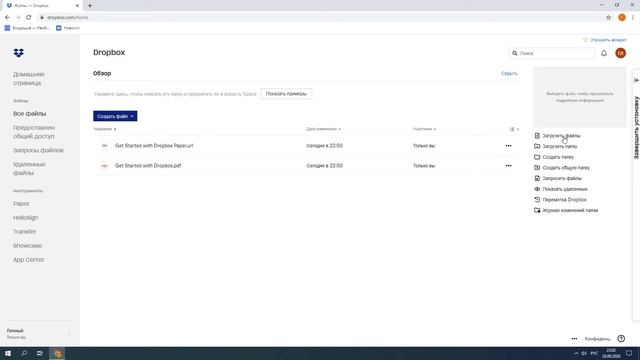Click the upload files icon
640x360 pixels.
tap(537, 136)
